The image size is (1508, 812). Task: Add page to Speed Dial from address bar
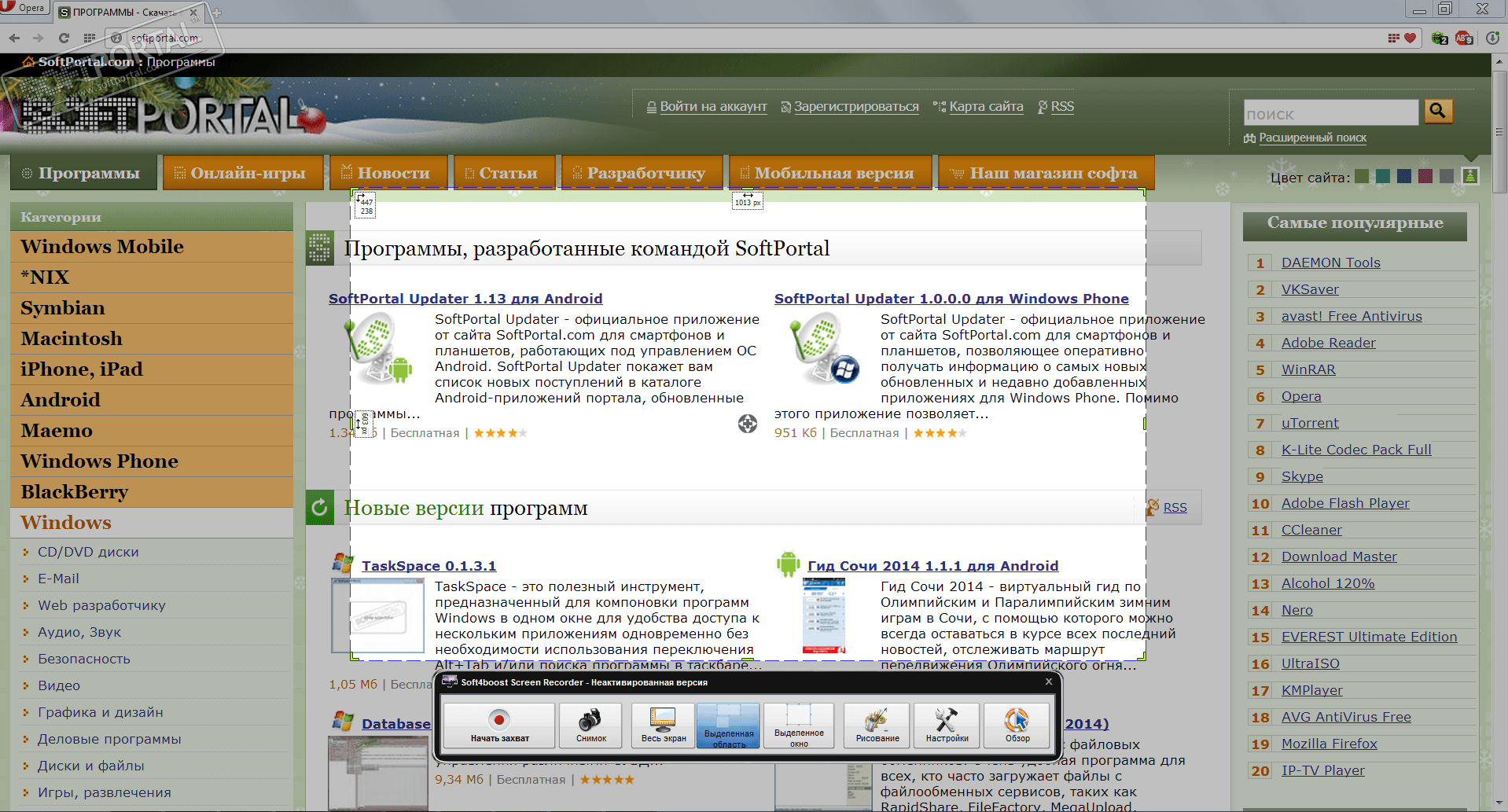pyautogui.click(x=1393, y=38)
